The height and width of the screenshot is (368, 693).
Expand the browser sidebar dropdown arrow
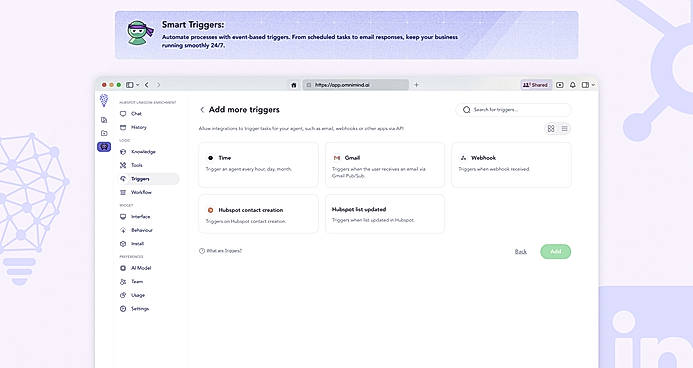(x=137, y=85)
